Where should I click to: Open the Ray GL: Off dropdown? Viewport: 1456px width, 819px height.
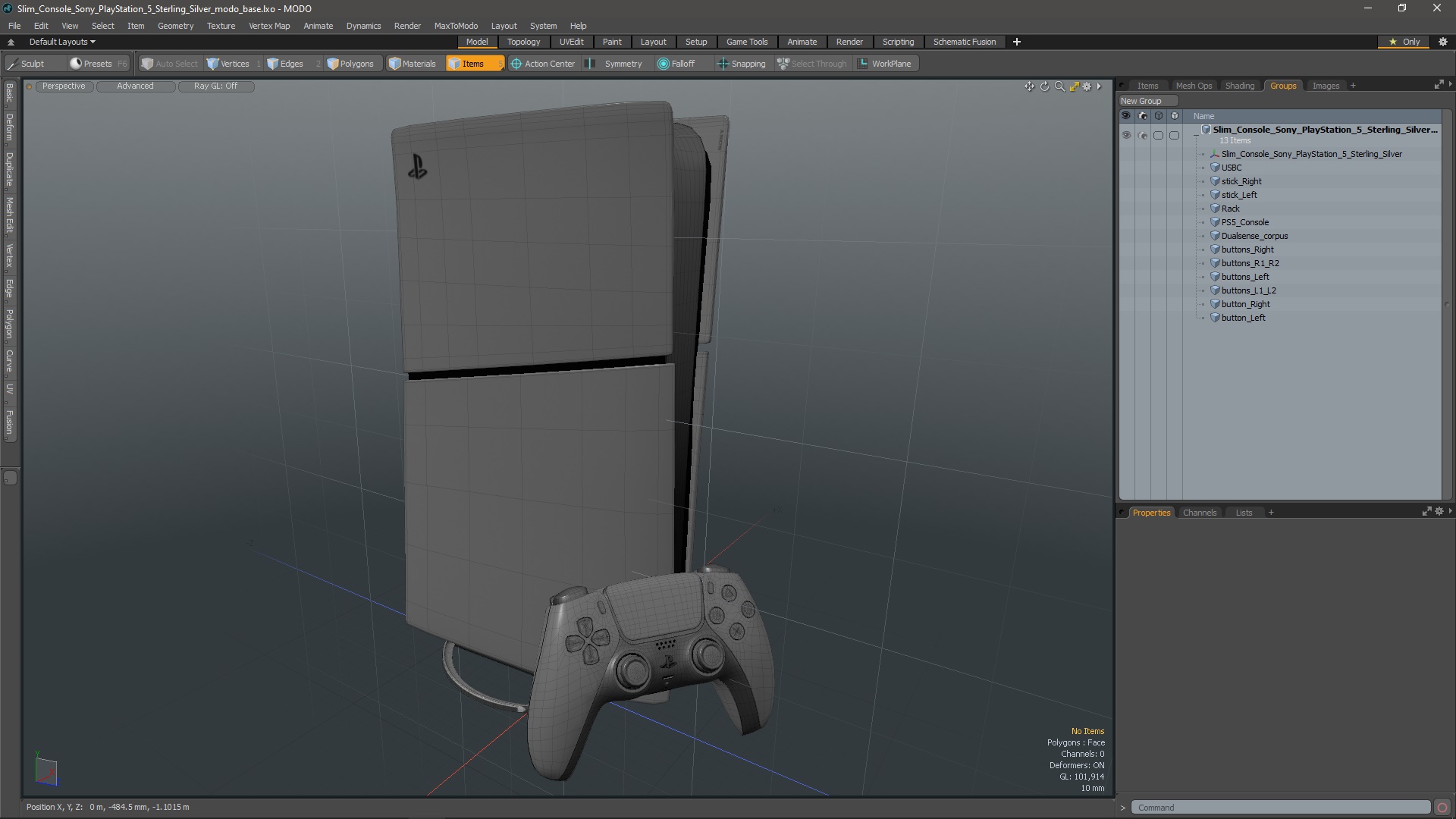coord(215,86)
